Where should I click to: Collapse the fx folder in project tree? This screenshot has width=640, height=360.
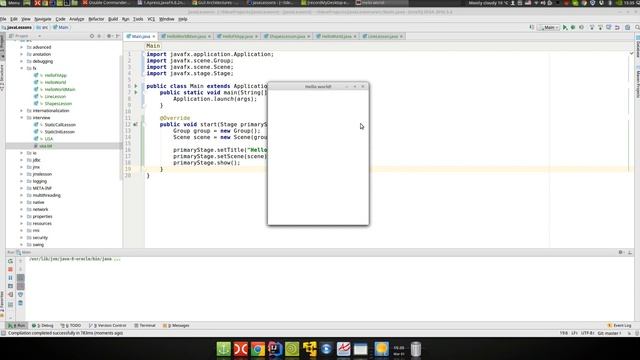22,69
